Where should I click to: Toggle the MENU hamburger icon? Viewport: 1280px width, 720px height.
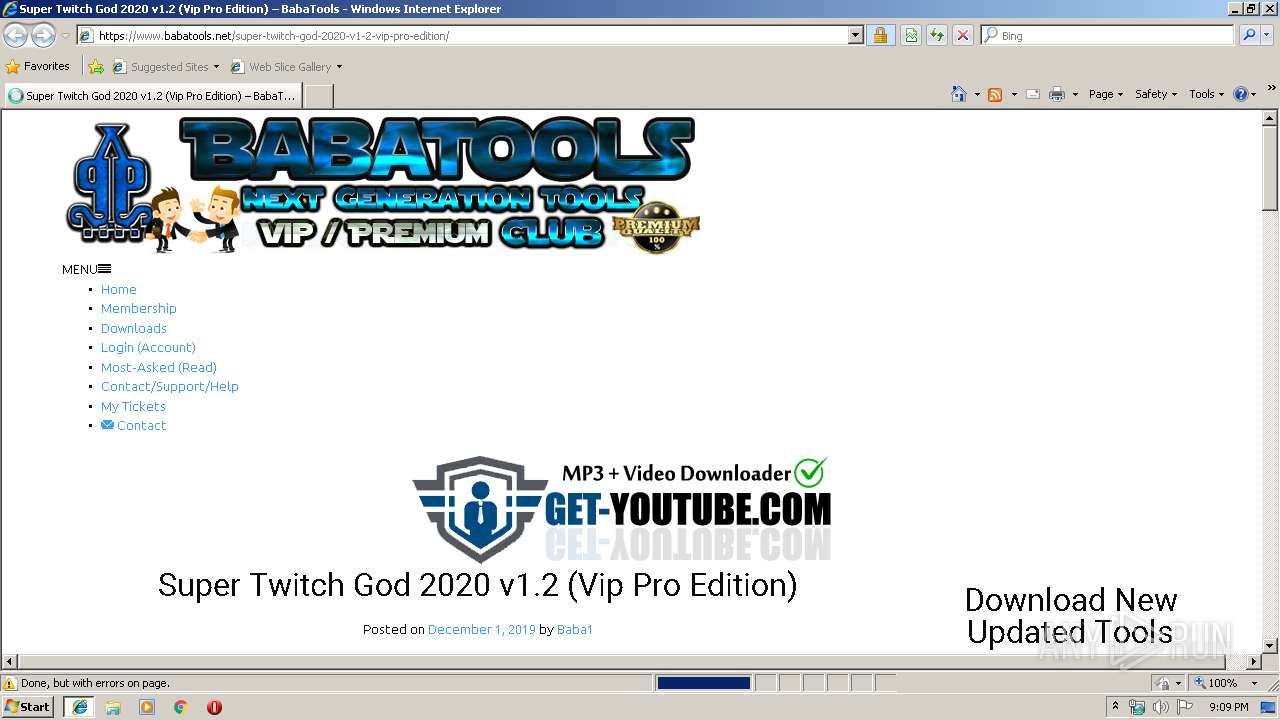coord(104,269)
